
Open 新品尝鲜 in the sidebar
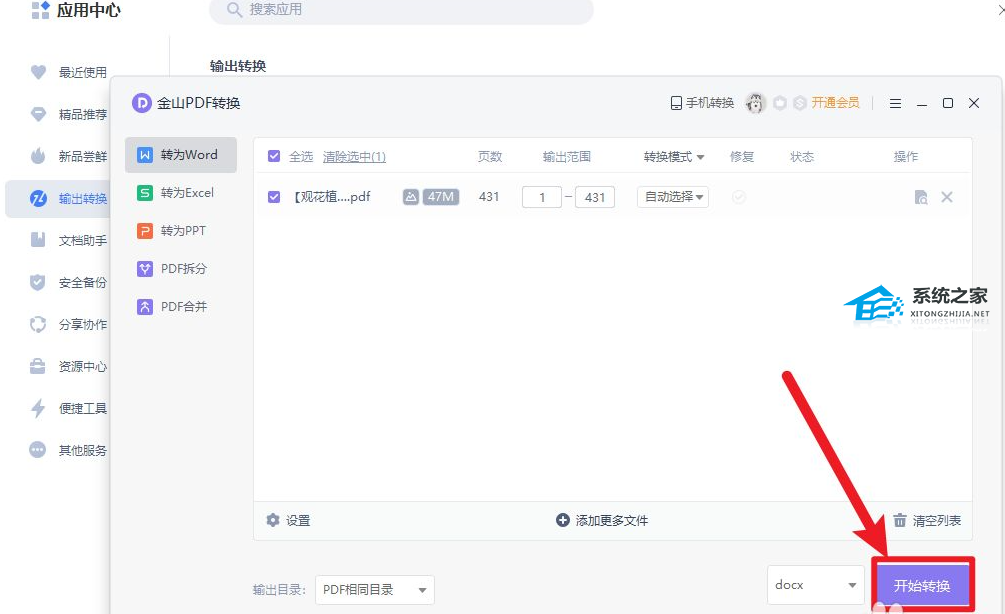tap(69, 156)
